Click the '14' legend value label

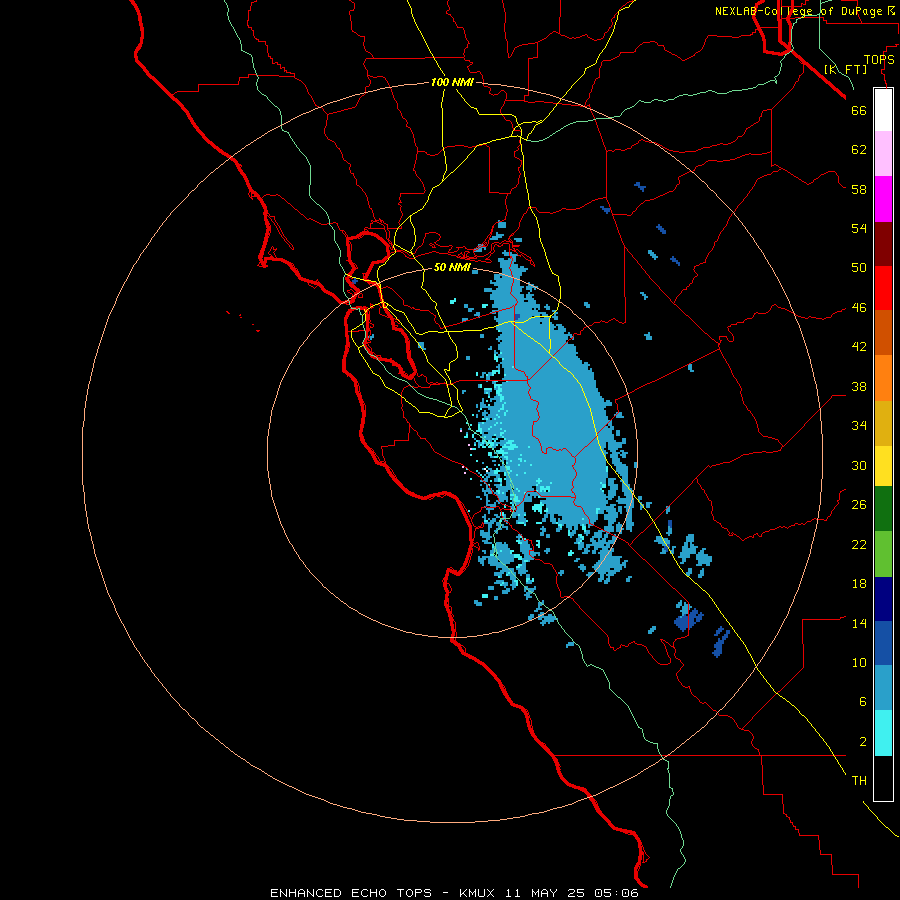[x=859, y=623]
